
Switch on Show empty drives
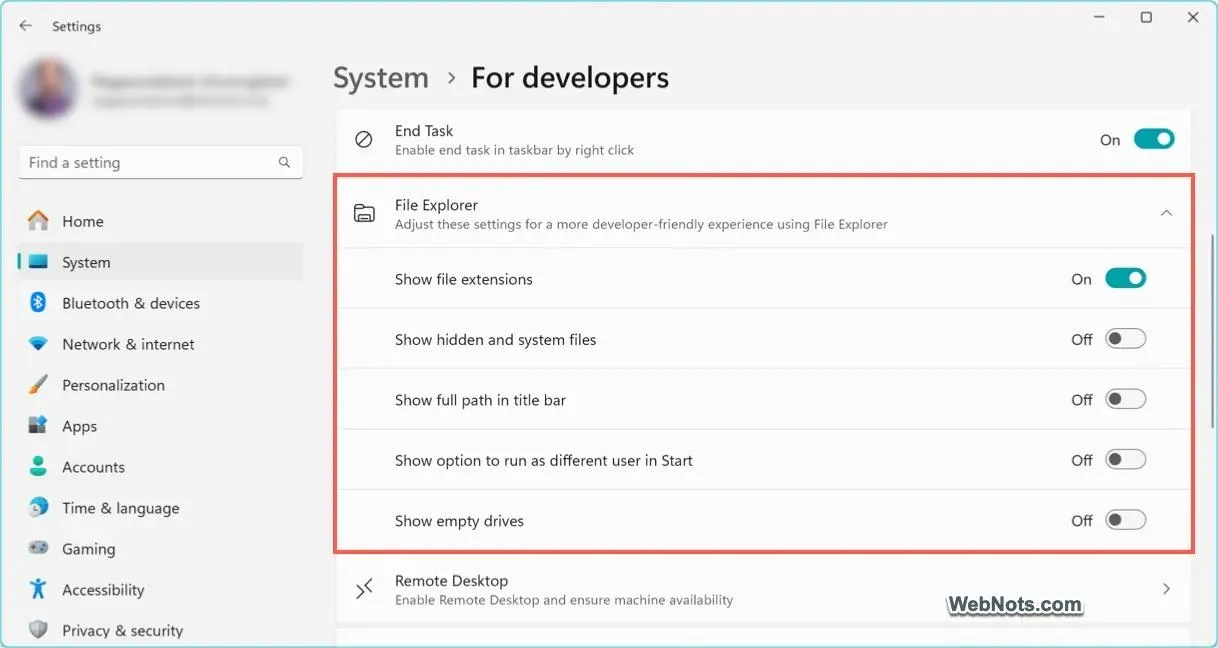pos(1125,520)
